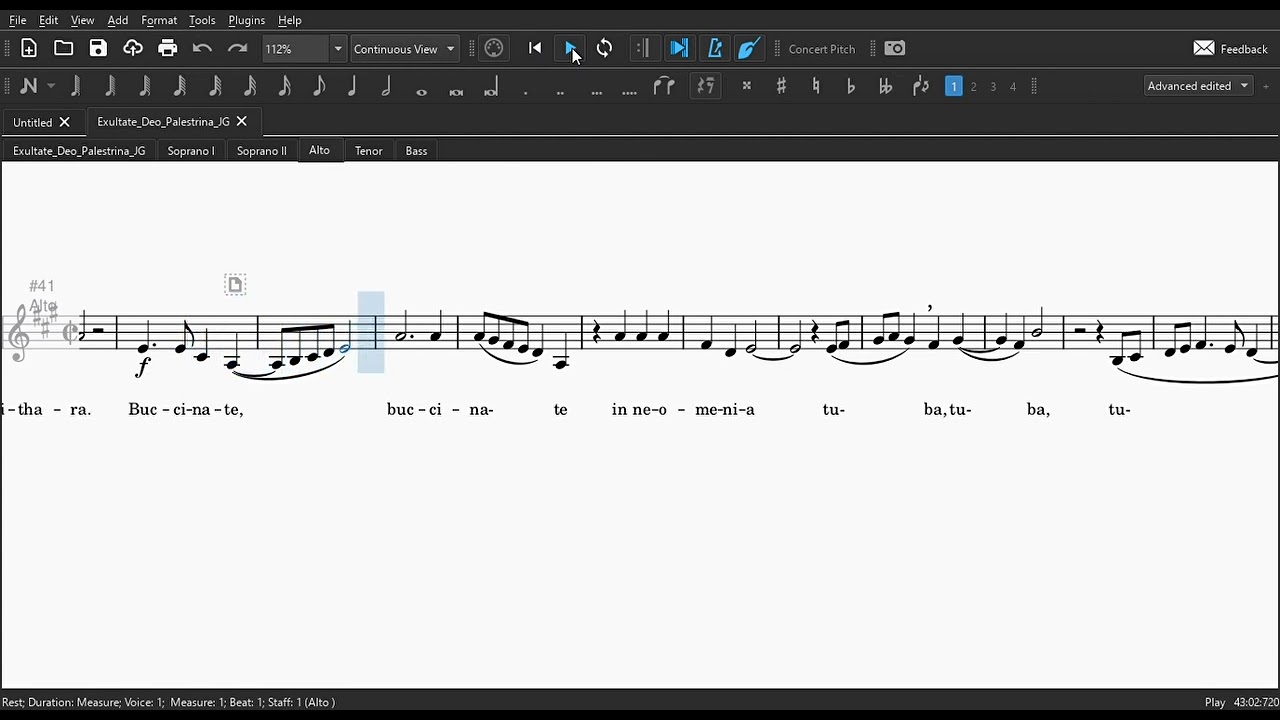The image size is (1280, 720).
Task: Open the Continuous View mode dropdown
Action: (404, 49)
